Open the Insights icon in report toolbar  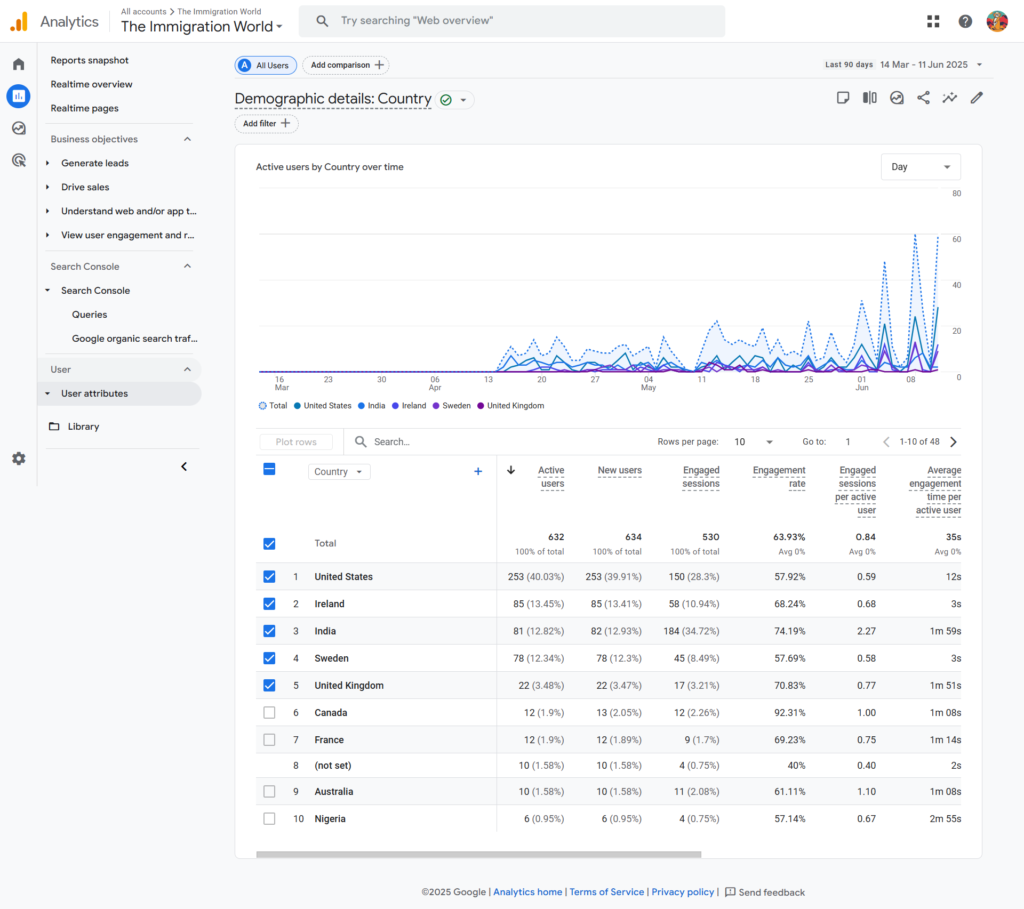coord(897,98)
